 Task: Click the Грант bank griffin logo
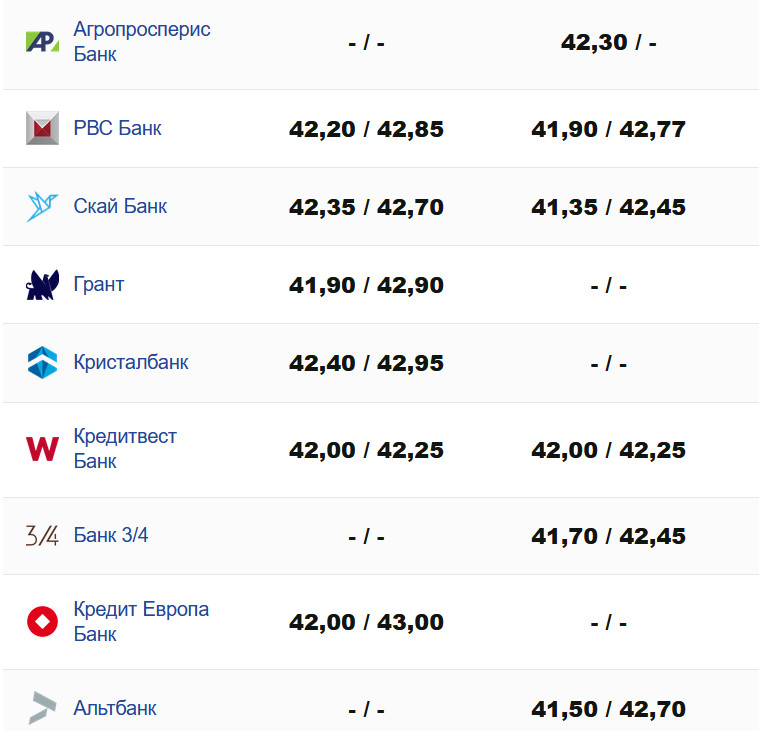[x=42, y=285]
